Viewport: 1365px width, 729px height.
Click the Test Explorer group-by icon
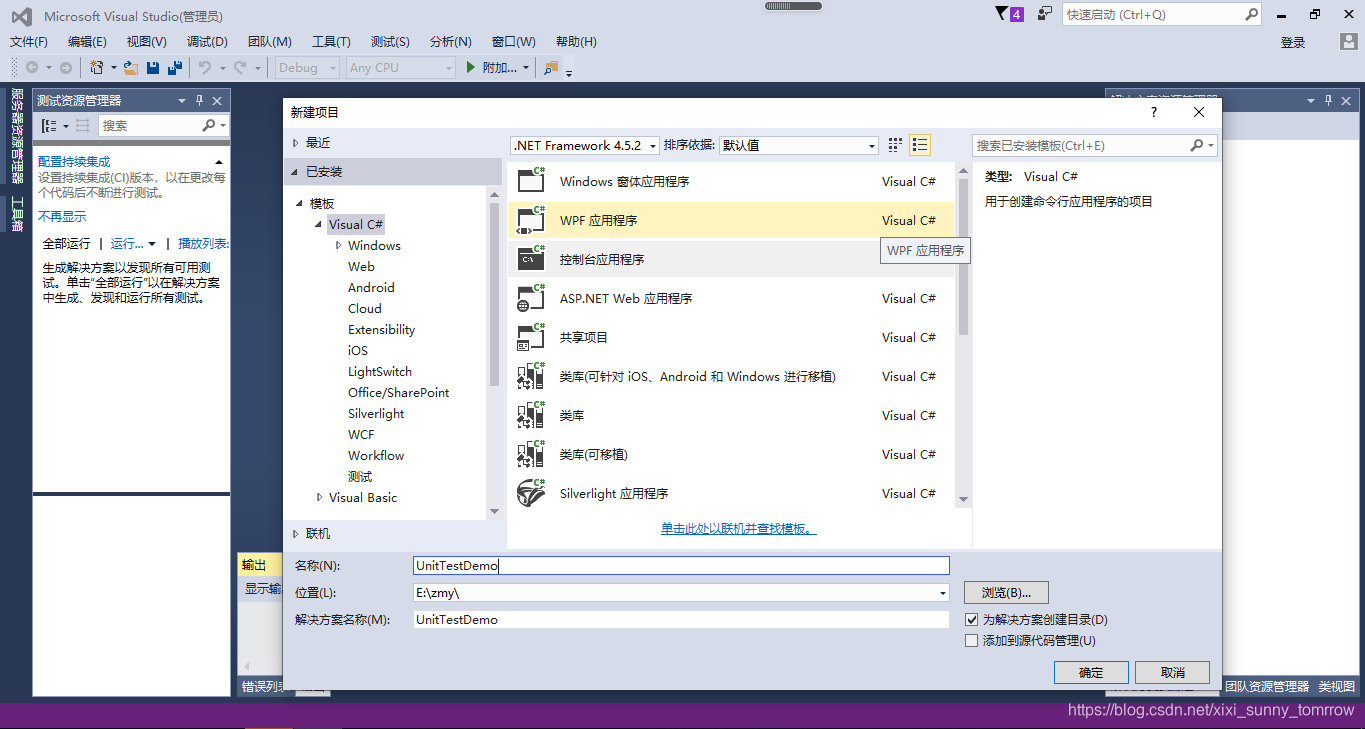pyautogui.click(x=49, y=125)
